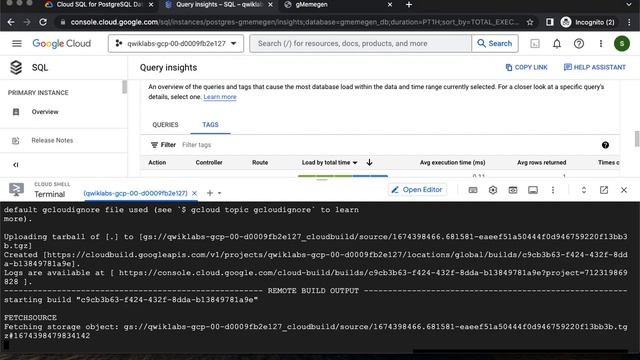Open notifications bell
The image size is (640, 360).
(x=557, y=43)
